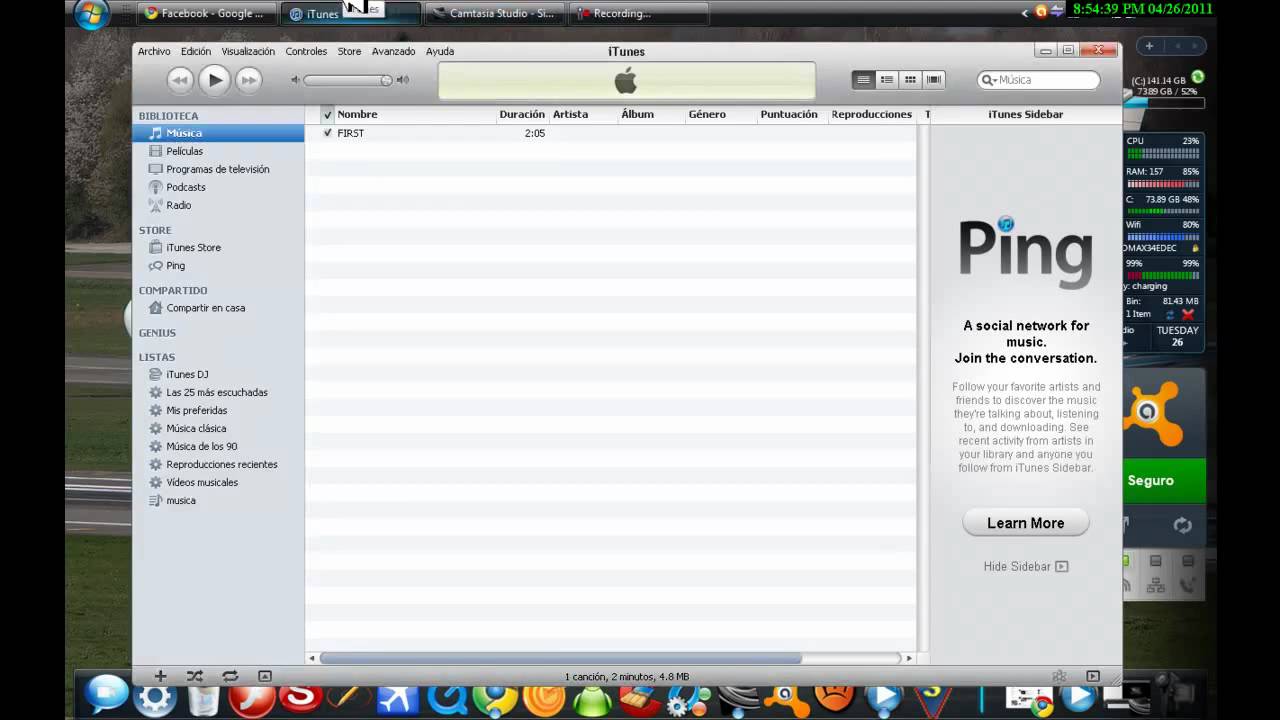The width and height of the screenshot is (1280, 720).
Task: Open Programas de televisión library
Action: 218,169
